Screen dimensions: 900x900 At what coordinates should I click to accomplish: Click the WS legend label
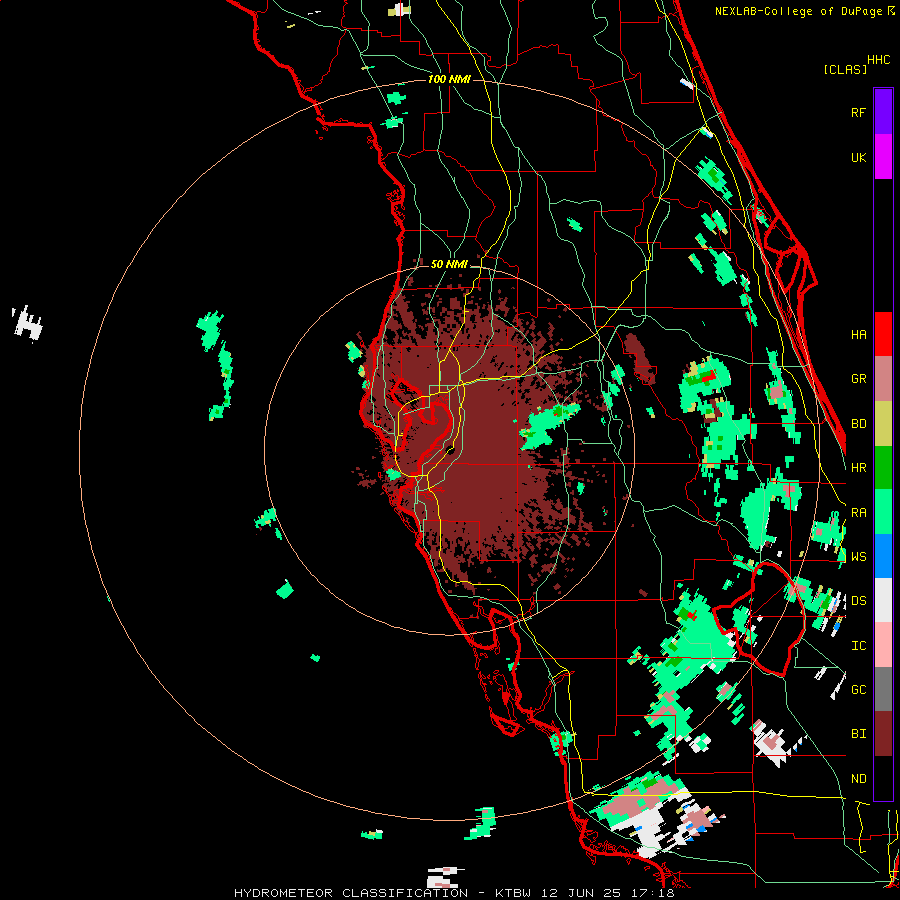coord(858,557)
